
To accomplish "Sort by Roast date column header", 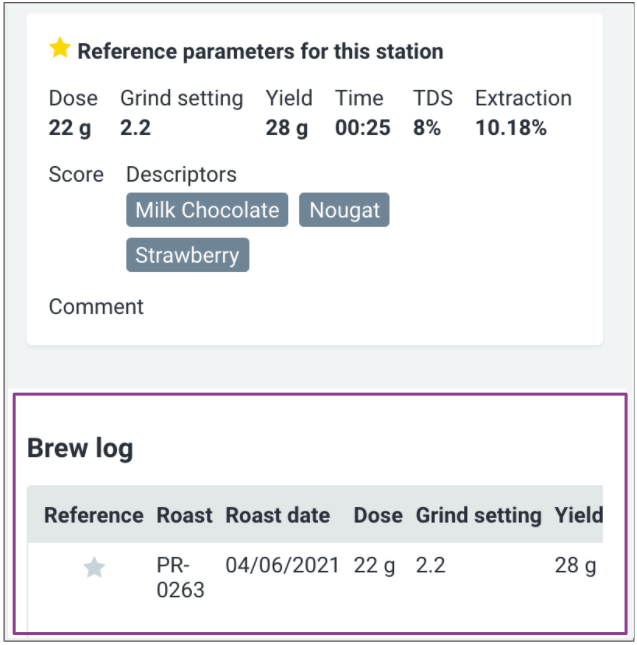I will point(277,515).
